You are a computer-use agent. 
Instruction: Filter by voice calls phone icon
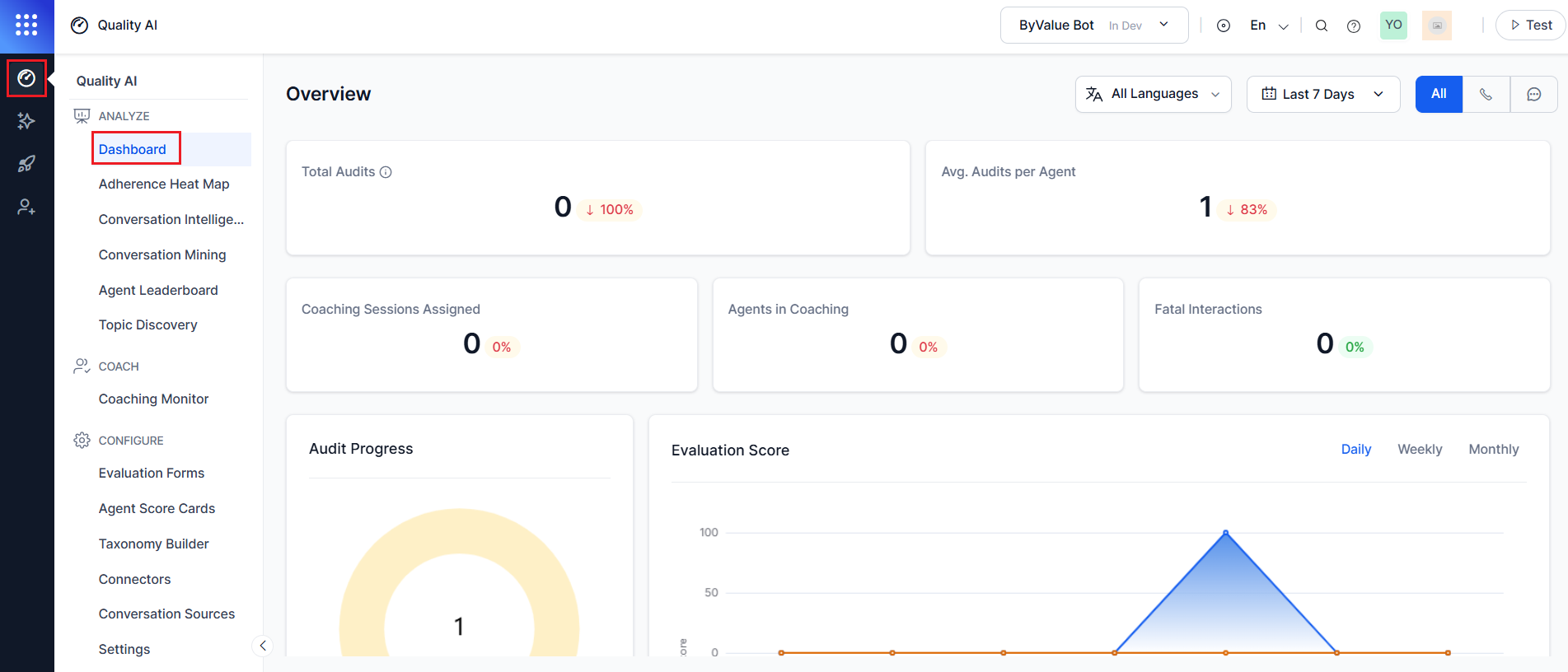coord(1486,94)
